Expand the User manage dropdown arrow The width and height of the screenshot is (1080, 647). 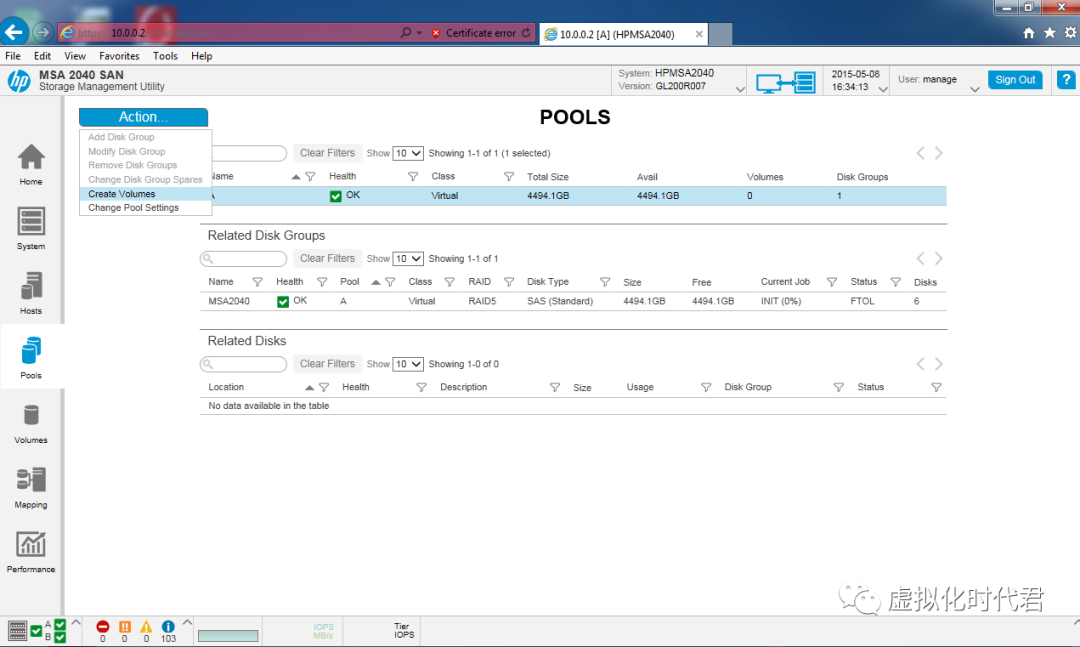974,90
